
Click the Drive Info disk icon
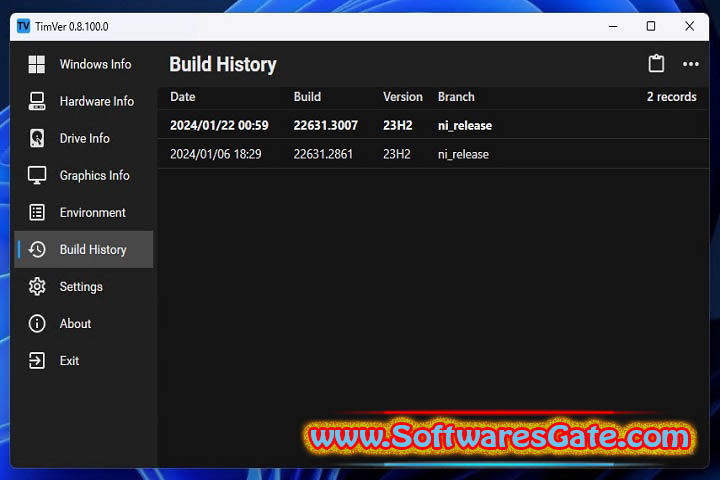(37, 138)
